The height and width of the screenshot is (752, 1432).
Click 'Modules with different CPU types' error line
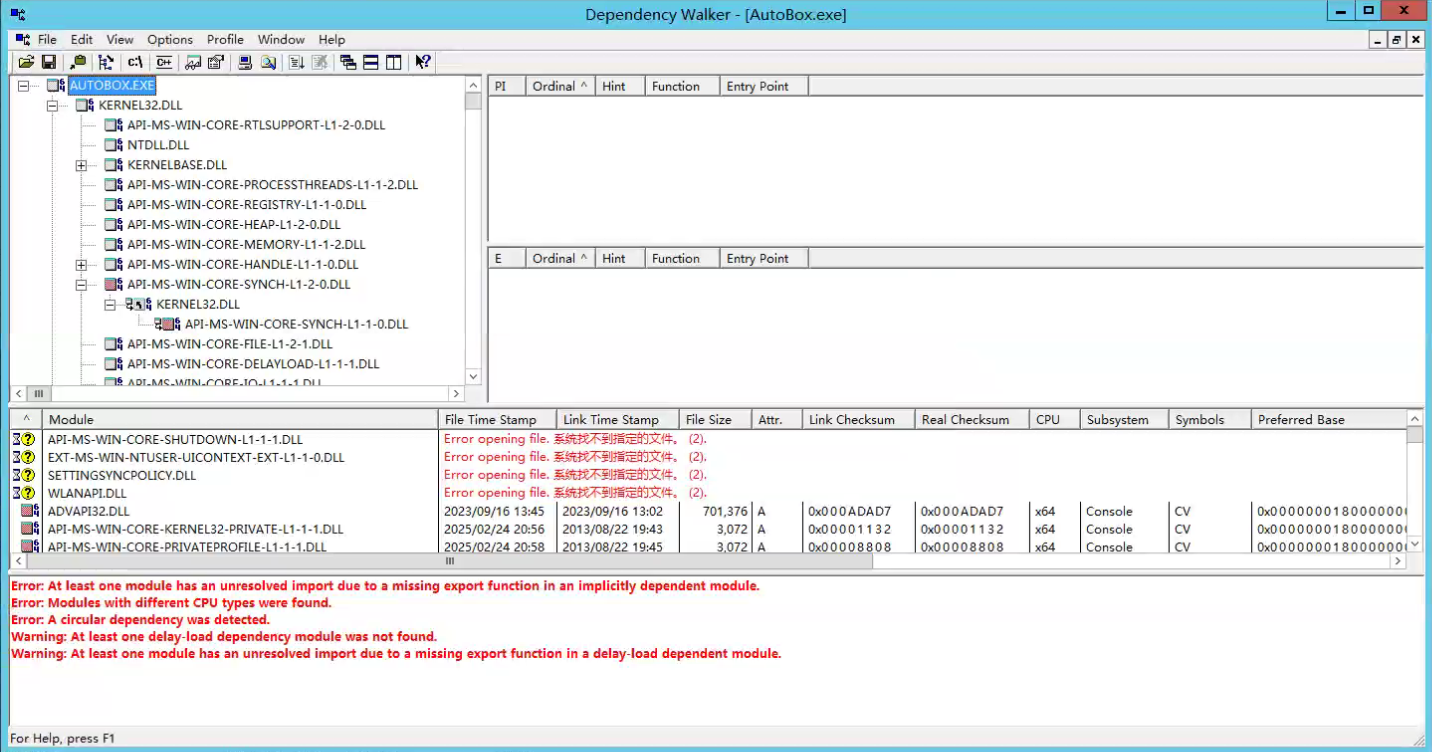point(171,603)
